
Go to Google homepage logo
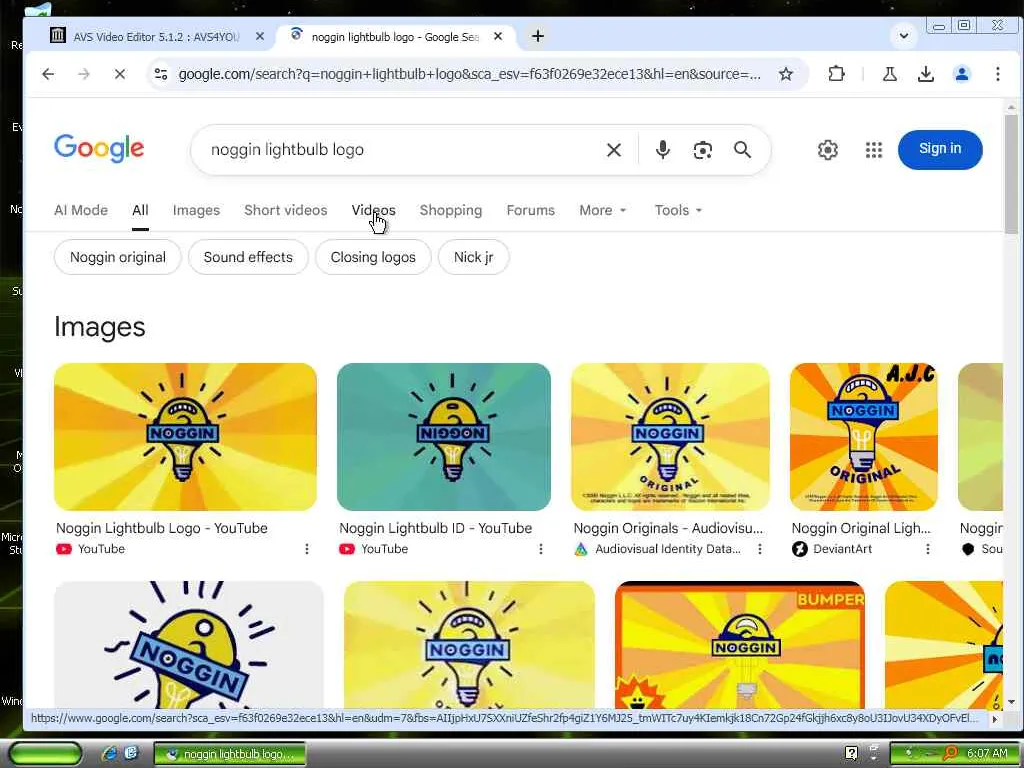tap(99, 149)
